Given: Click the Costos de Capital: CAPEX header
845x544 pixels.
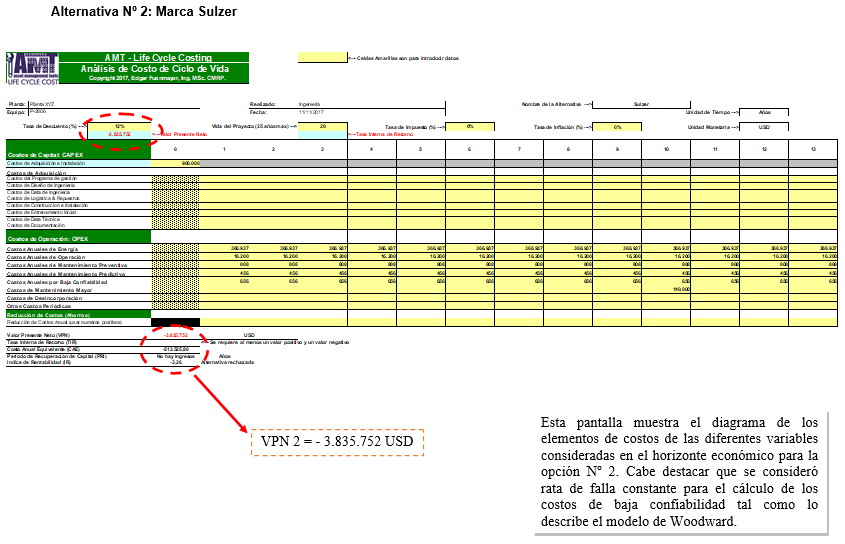Looking at the screenshot, I should (x=79, y=149).
